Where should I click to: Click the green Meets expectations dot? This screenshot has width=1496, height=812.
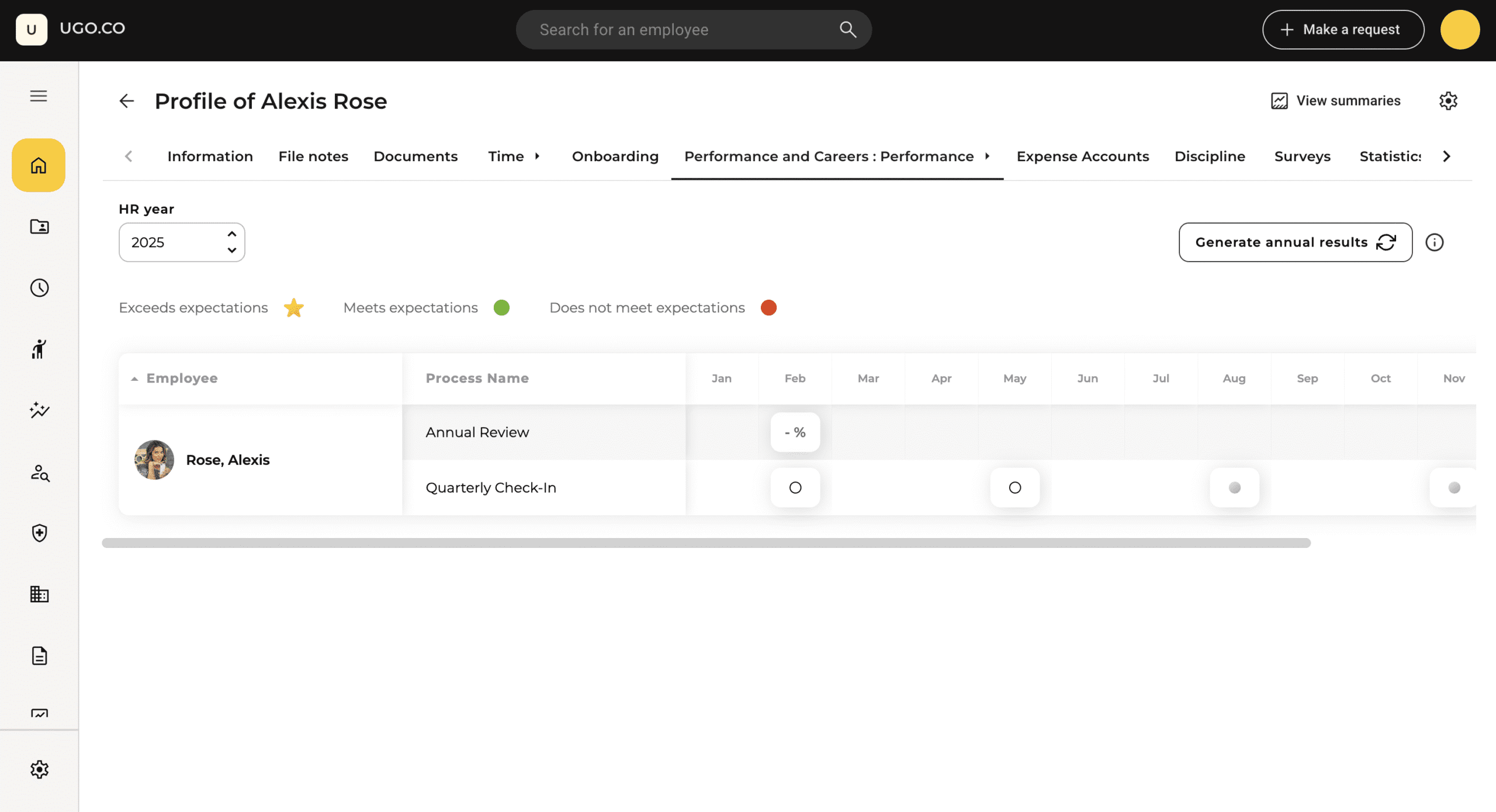501,308
